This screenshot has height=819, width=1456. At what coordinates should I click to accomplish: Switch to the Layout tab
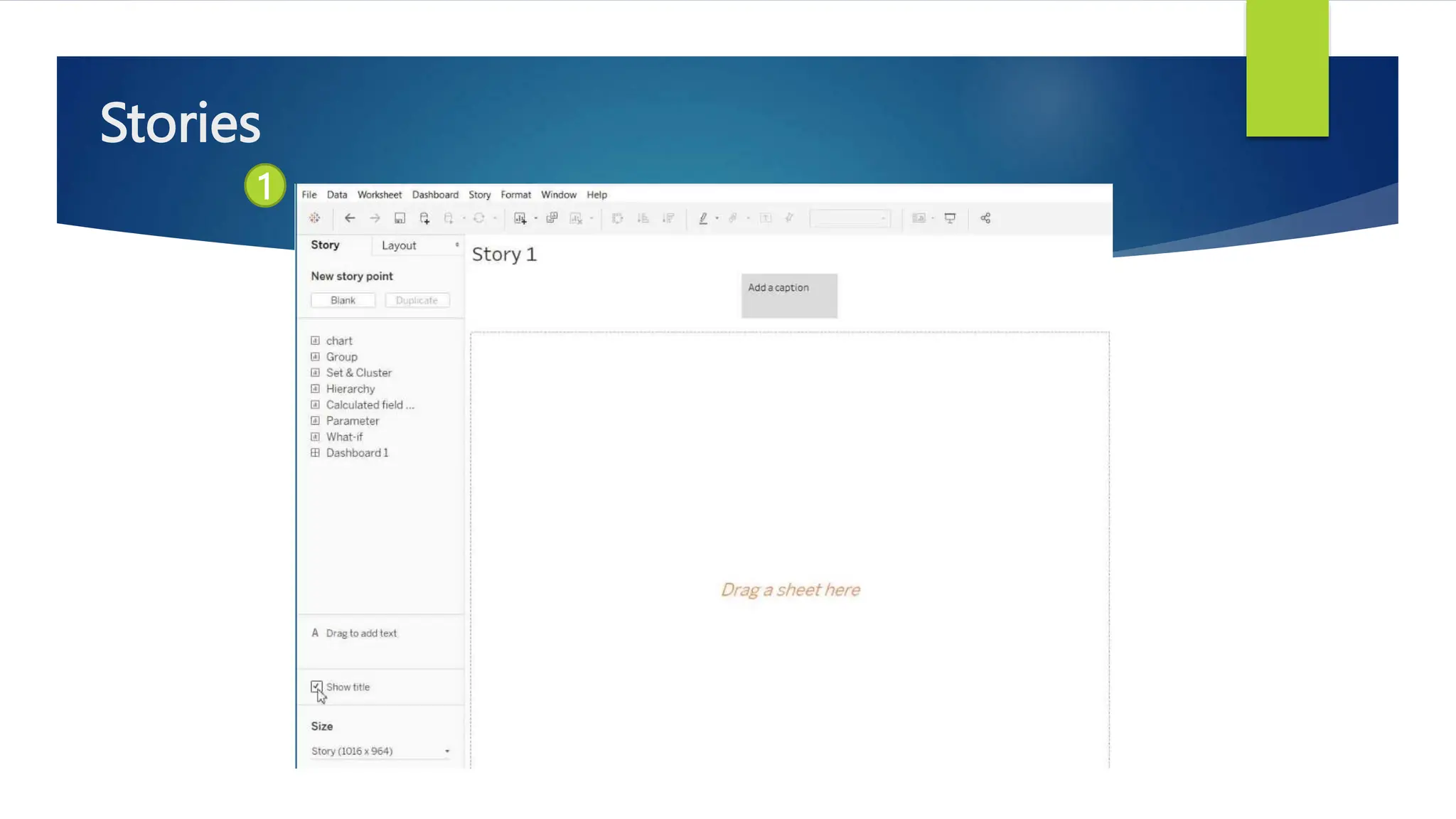pos(399,245)
